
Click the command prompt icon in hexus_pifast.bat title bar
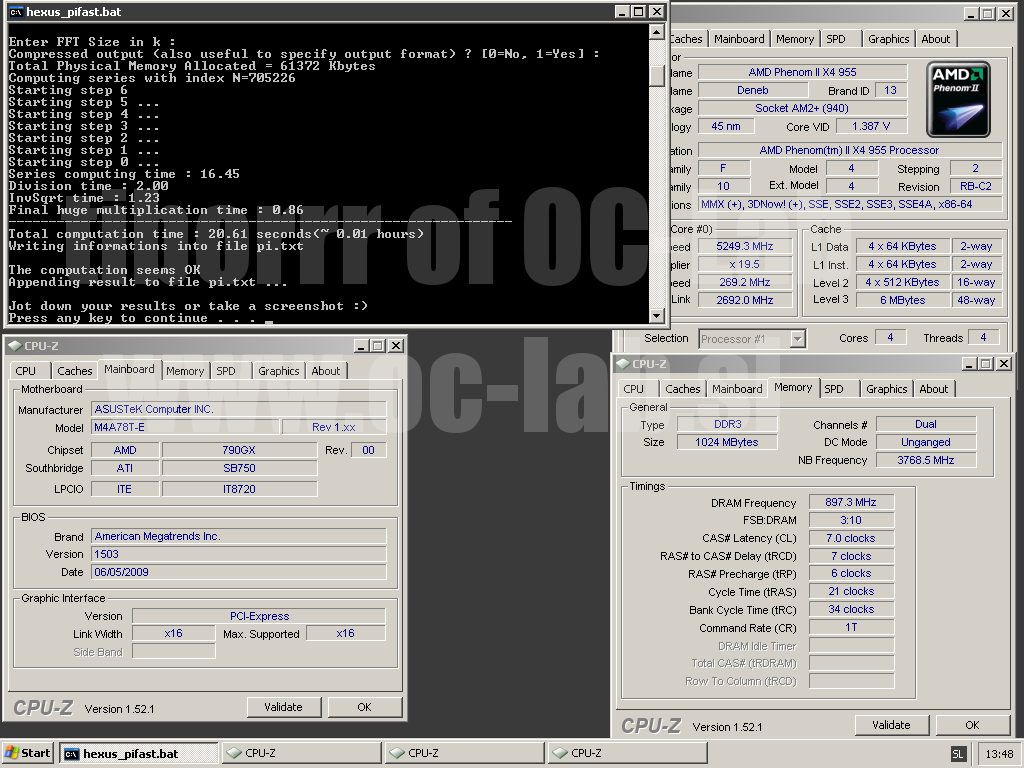point(16,12)
